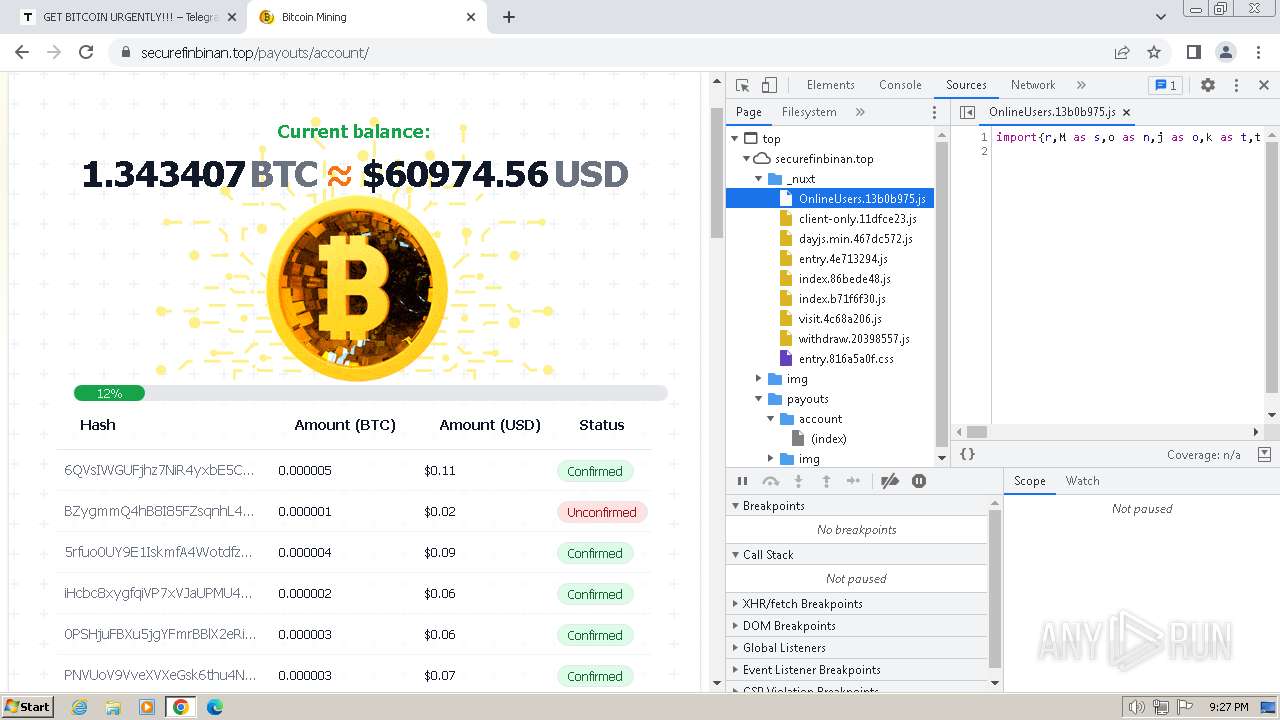Click the 12% progress bar
Screen dimensions: 1280x720
(370, 393)
